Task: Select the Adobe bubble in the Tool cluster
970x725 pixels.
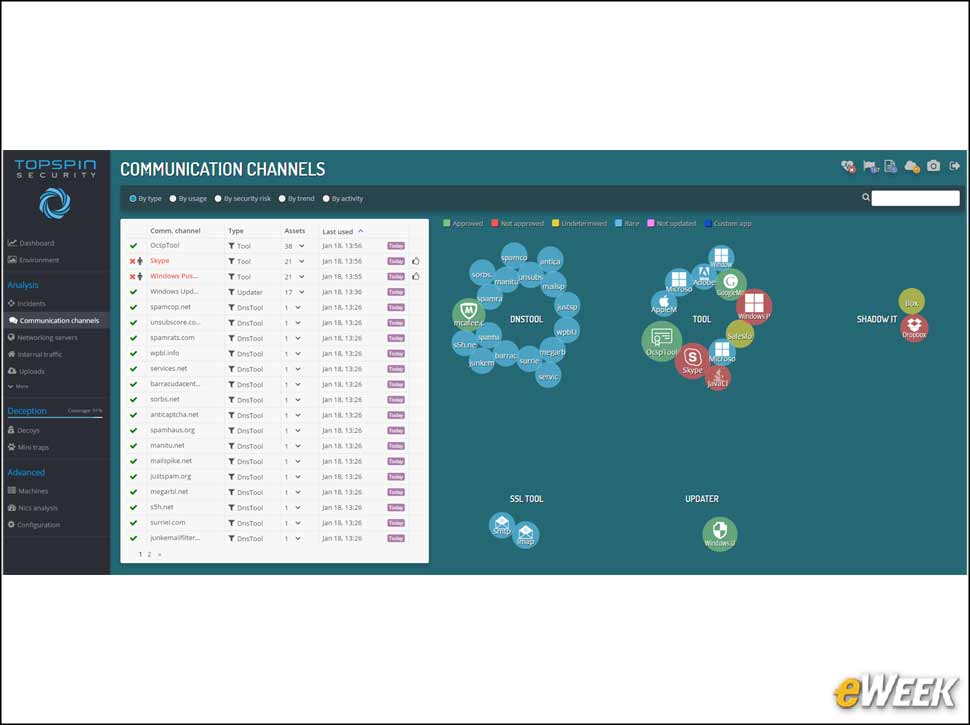Action: pyautogui.click(x=704, y=276)
